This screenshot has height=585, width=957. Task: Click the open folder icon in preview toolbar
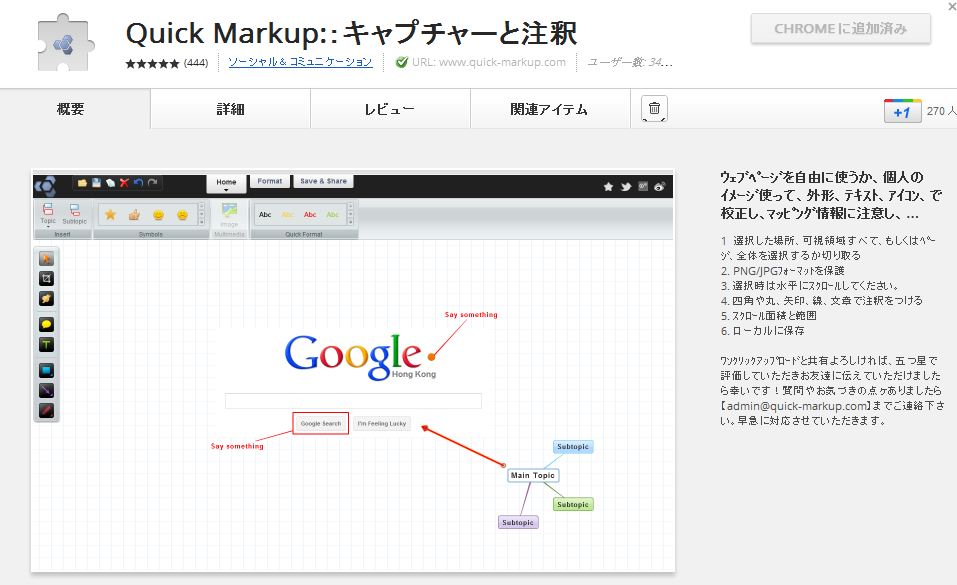pyautogui.click(x=82, y=183)
